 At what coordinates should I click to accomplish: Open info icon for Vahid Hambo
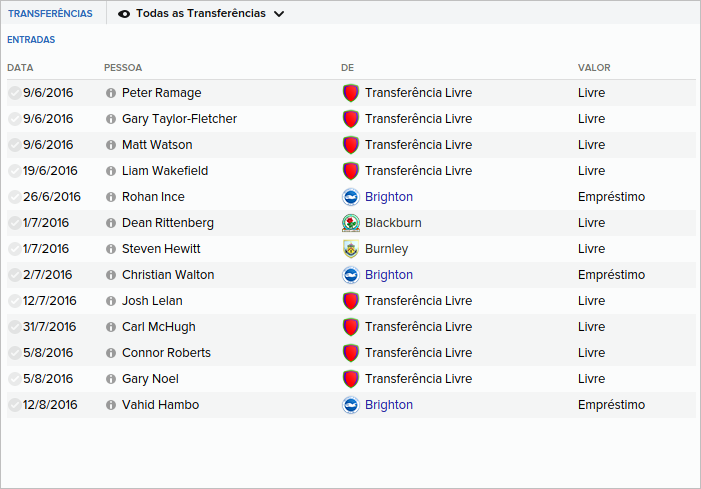point(111,405)
